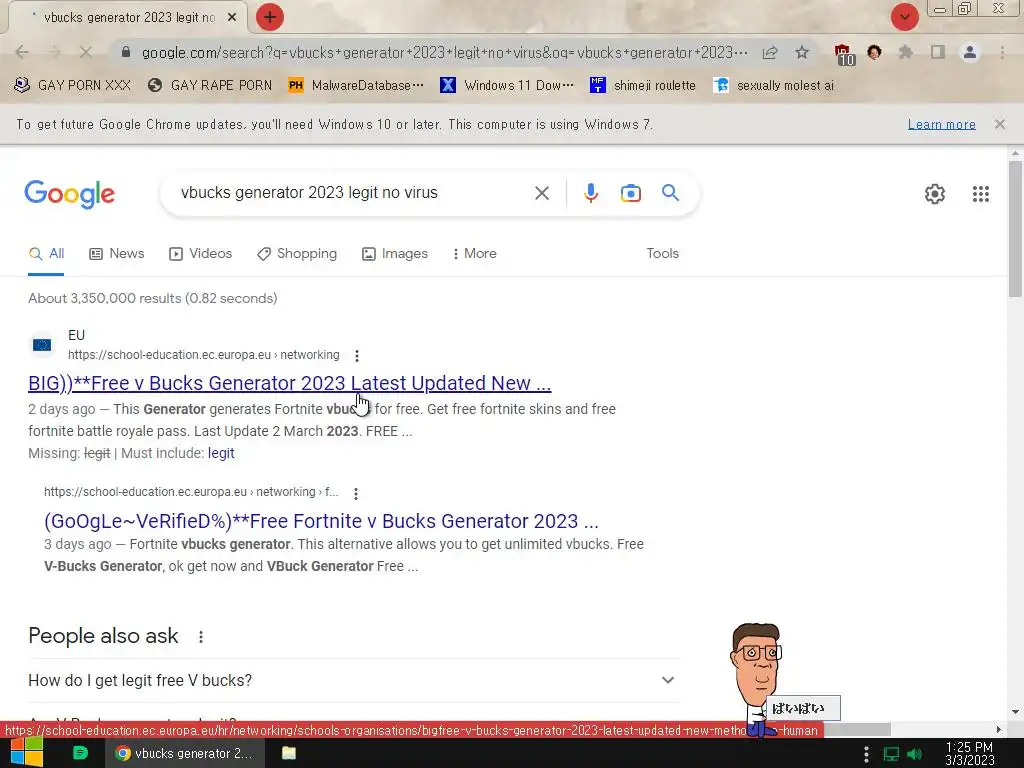Switch to the Images tab

point(395,253)
